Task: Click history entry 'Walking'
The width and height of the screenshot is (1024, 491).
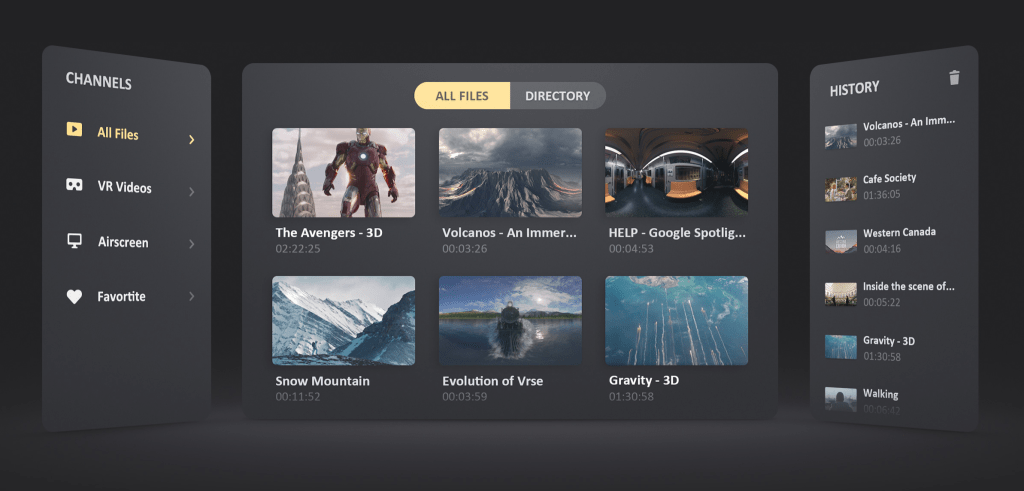Action: point(880,394)
